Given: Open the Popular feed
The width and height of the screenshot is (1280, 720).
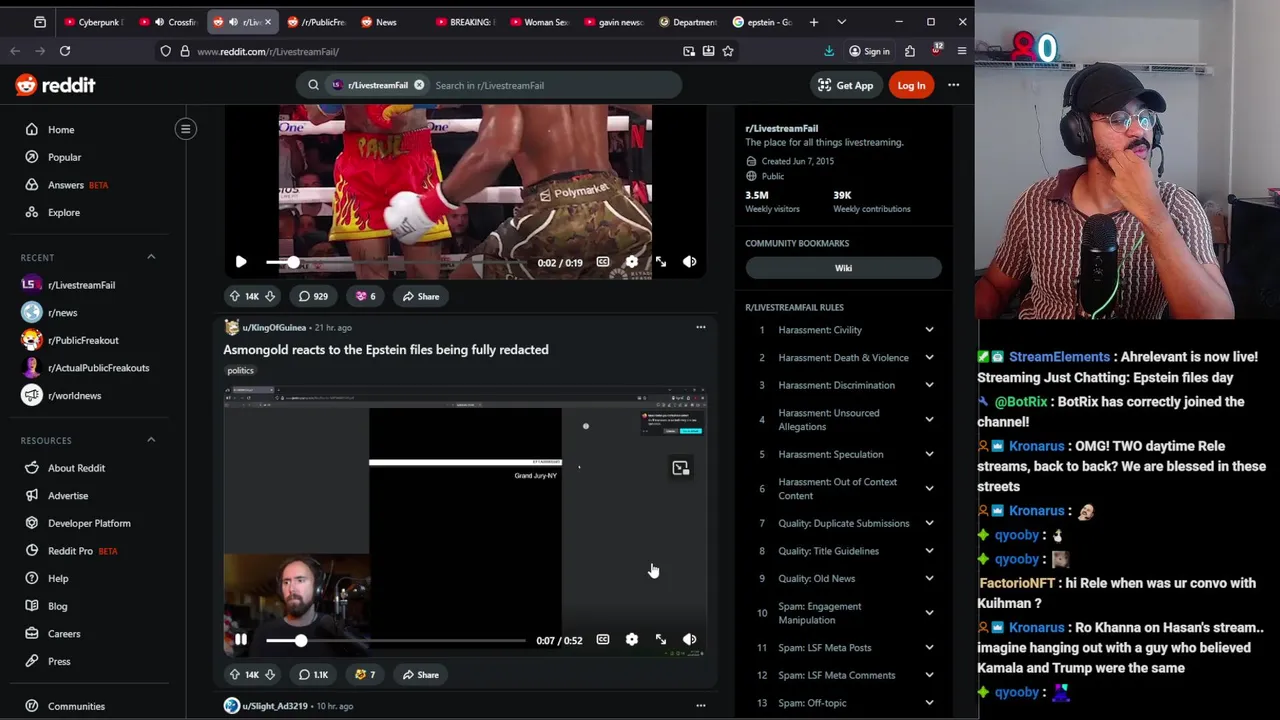Looking at the screenshot, I should (x=64, y=157).
